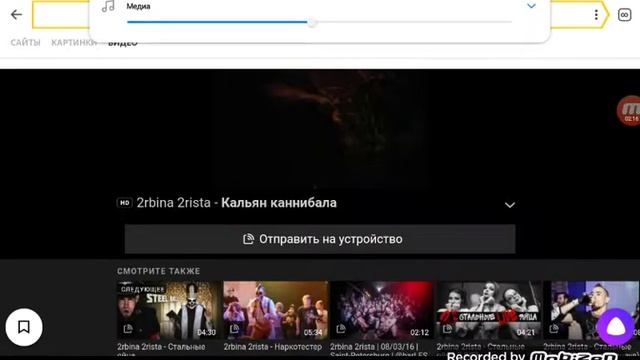Click the 2rbina 2rista - Наркотестер title
This screenshot has width=640, height=360.
(x=273, y=347)
